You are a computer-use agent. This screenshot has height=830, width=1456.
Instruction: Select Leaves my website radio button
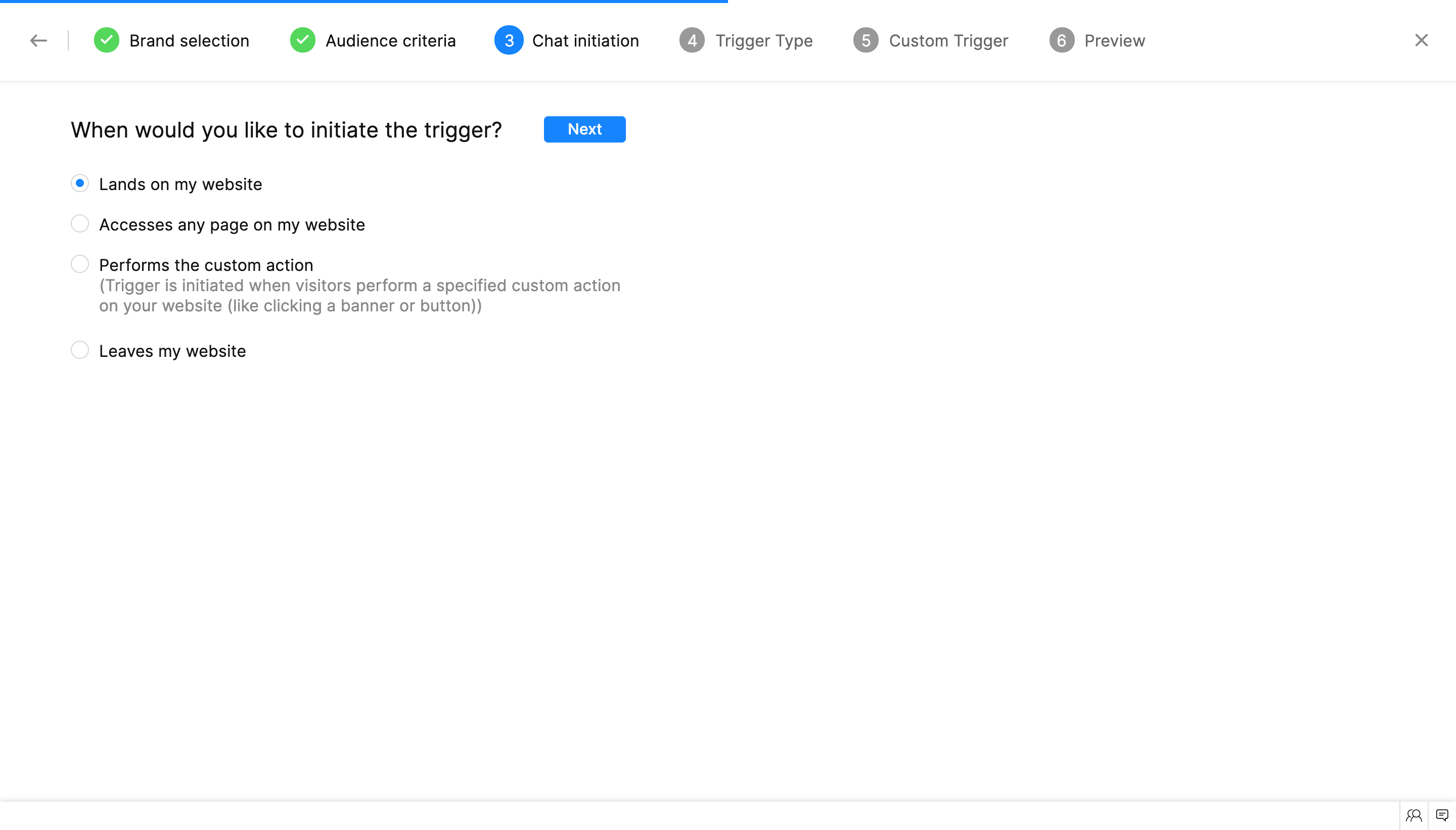(x=80, y=350)
